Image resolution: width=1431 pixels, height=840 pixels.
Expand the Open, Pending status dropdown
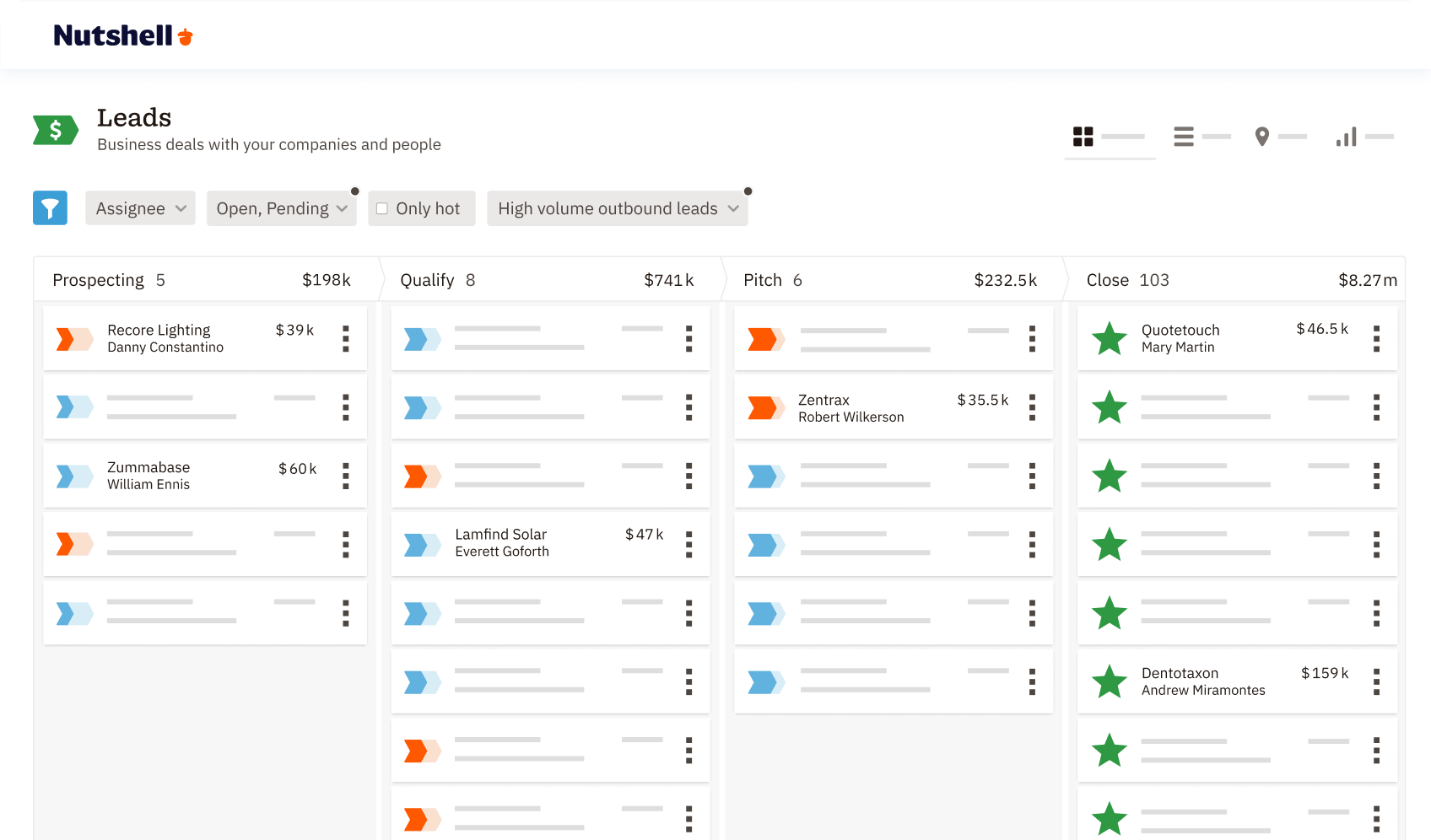tap(281, 207)
